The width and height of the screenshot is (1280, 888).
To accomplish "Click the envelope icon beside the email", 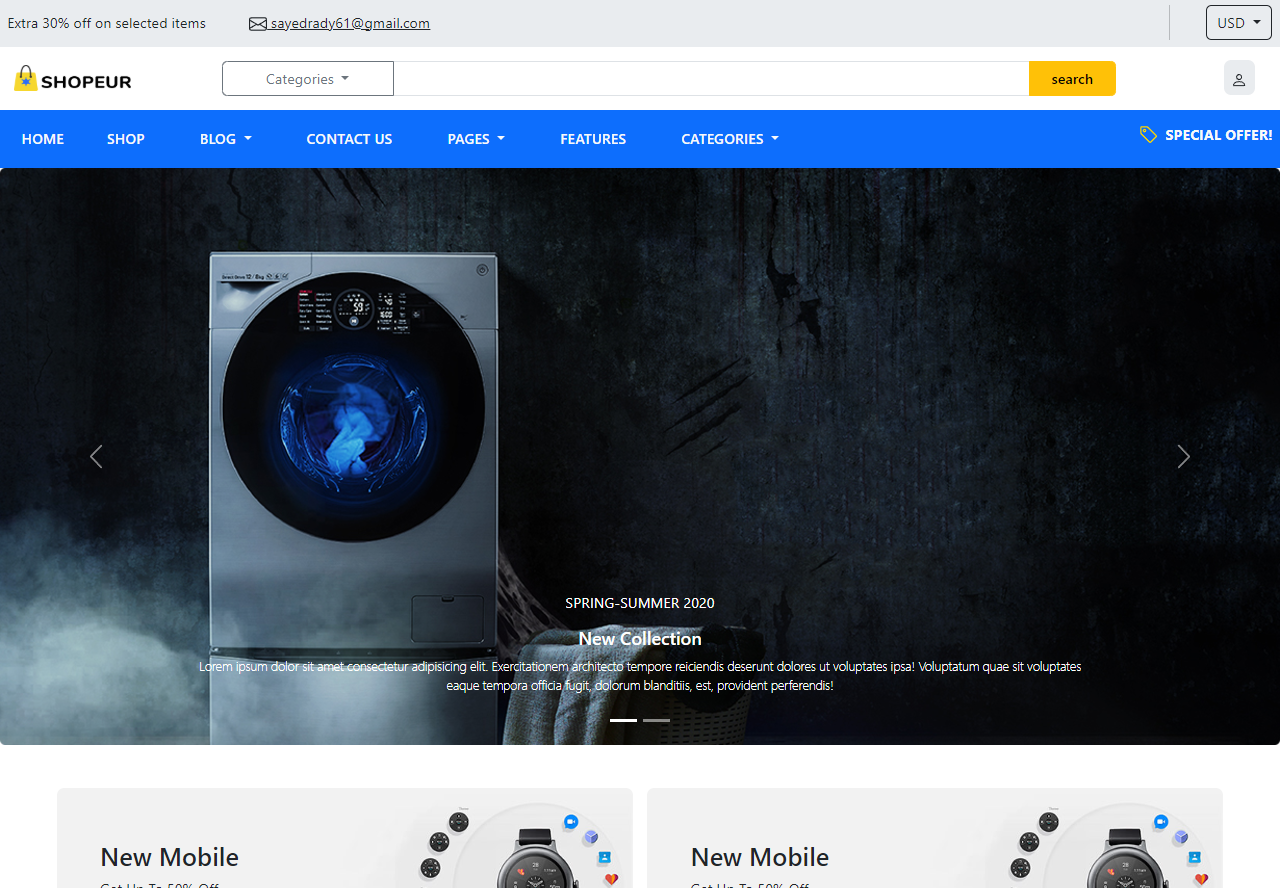I will [258, 24].
